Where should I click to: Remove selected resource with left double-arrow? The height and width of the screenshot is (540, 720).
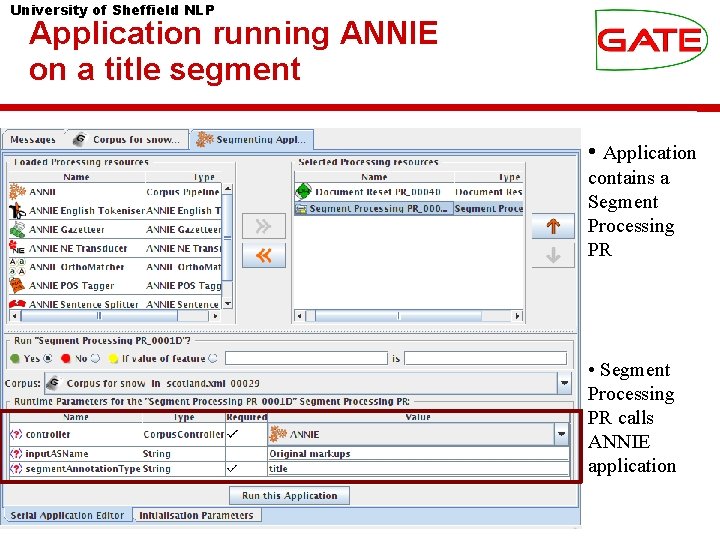point(264,255)
